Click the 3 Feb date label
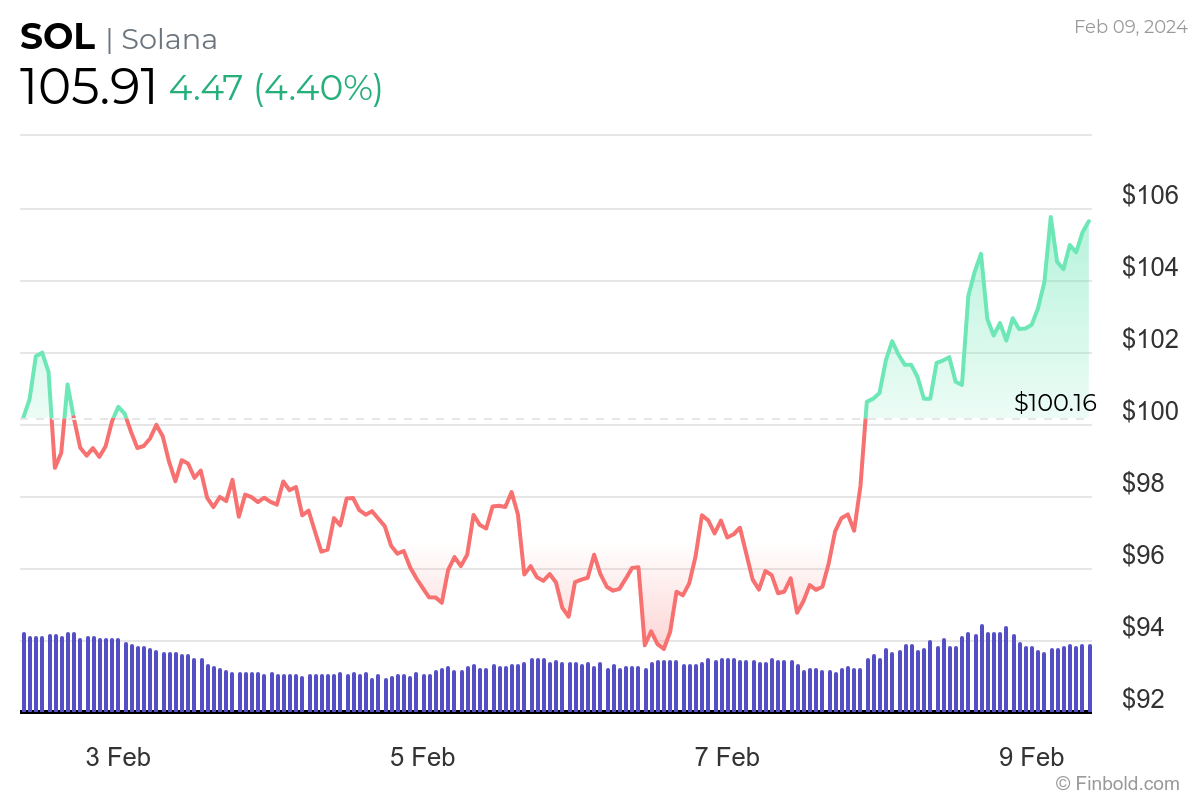1200x800 pixels. coord(118,757)
